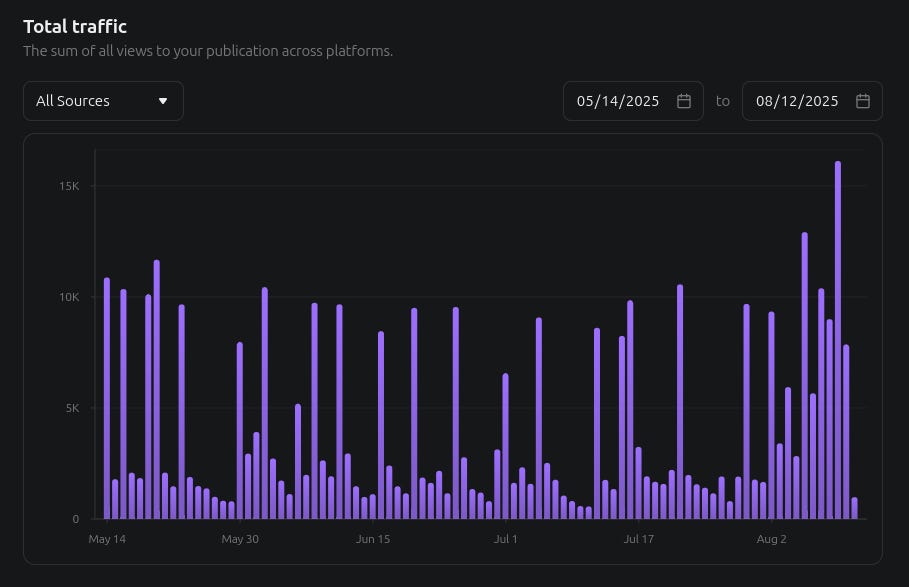Click the '5K' y-axis label
The height and width of the screenshot is (587, 909).
tap(72, 408)
